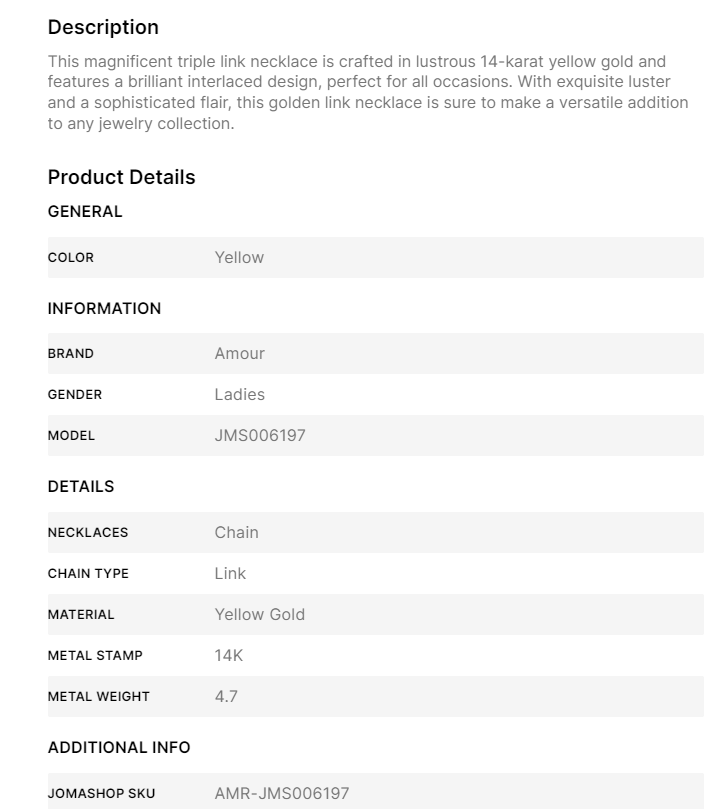This screenshot has height=809, width=705.
Task: Click the Chain necklaces value
Action: (x=236, y=533)
